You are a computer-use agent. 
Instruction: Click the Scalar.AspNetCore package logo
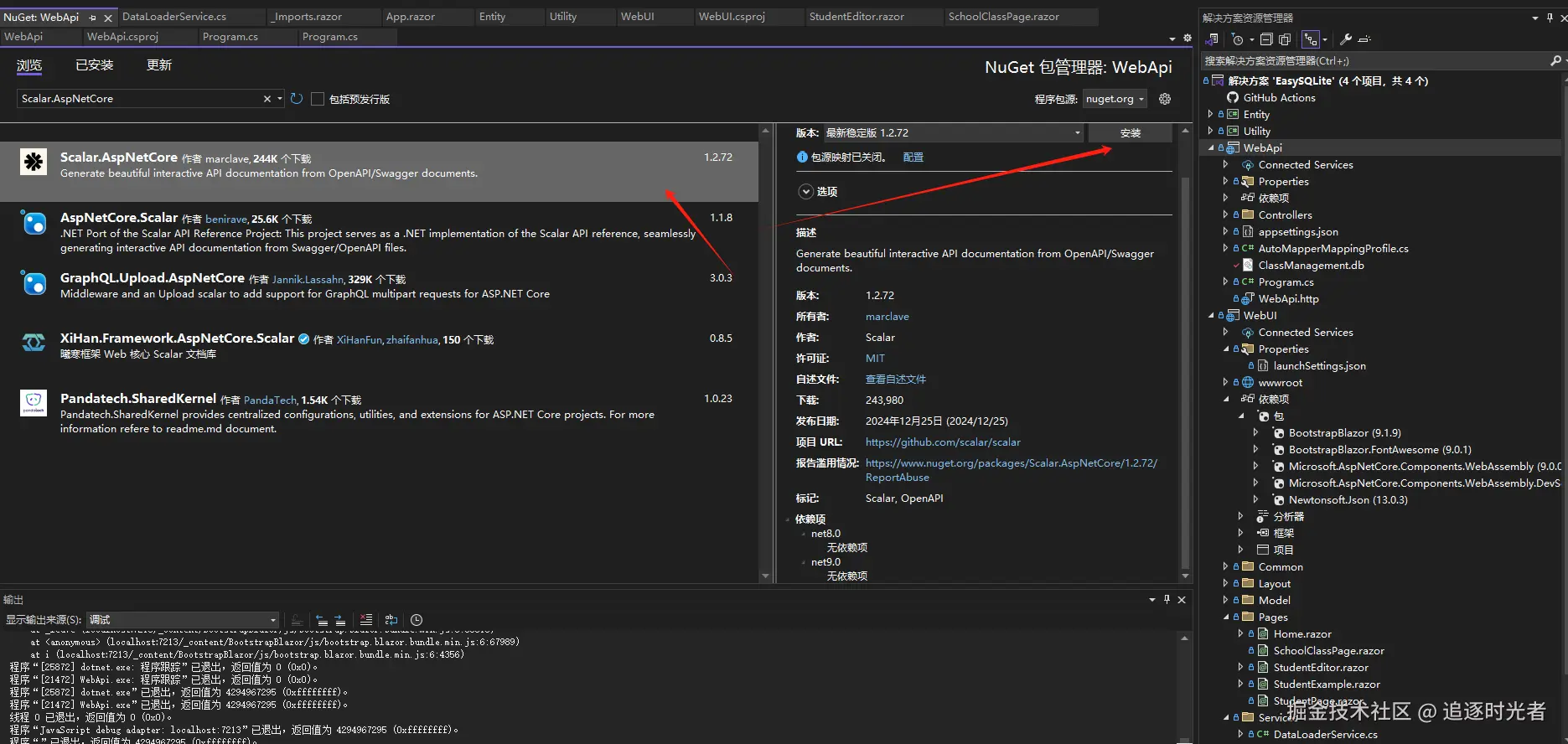[34, 162]
